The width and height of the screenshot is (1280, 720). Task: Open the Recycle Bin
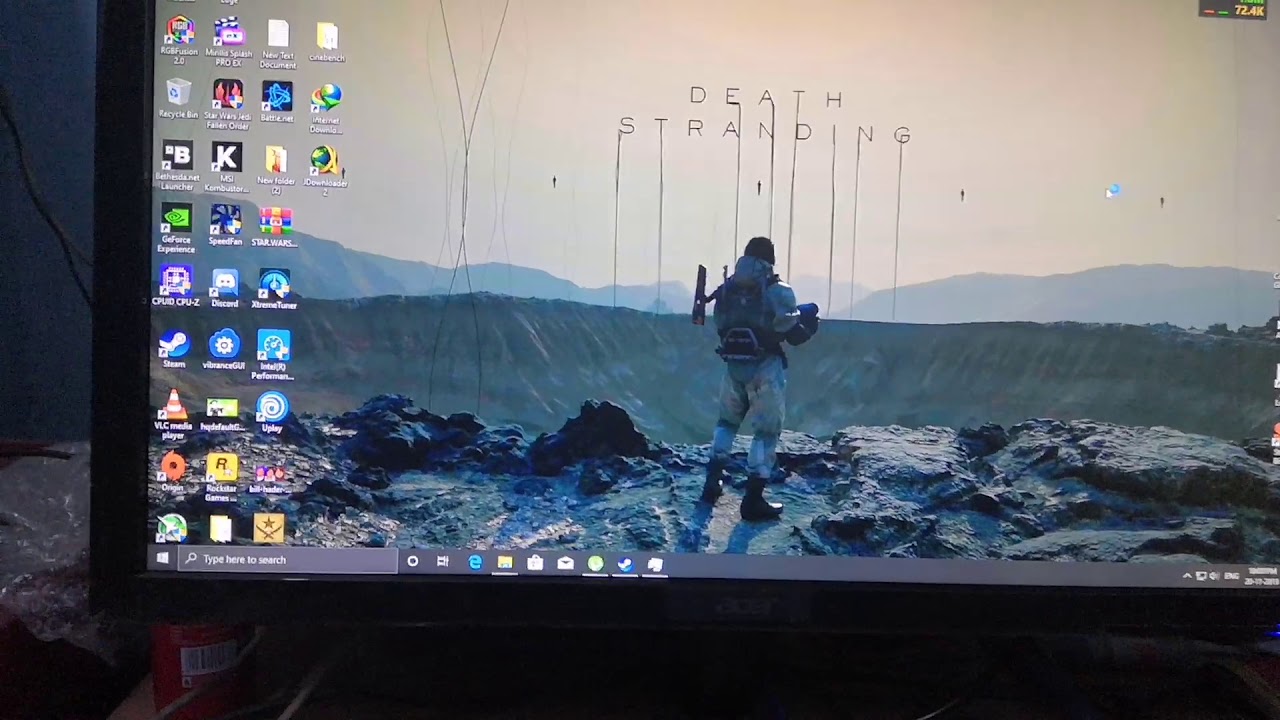(178, 99)
